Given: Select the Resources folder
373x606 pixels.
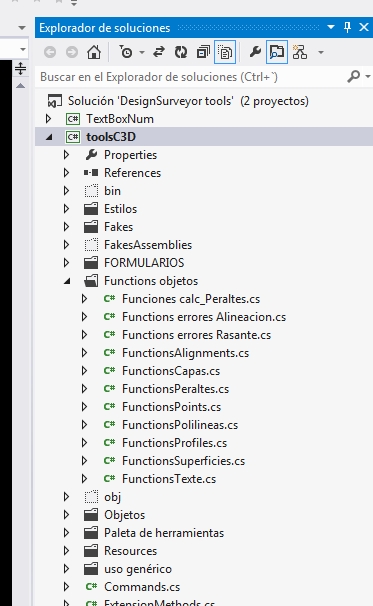Looking at the screenshot, I should (131, 551).
